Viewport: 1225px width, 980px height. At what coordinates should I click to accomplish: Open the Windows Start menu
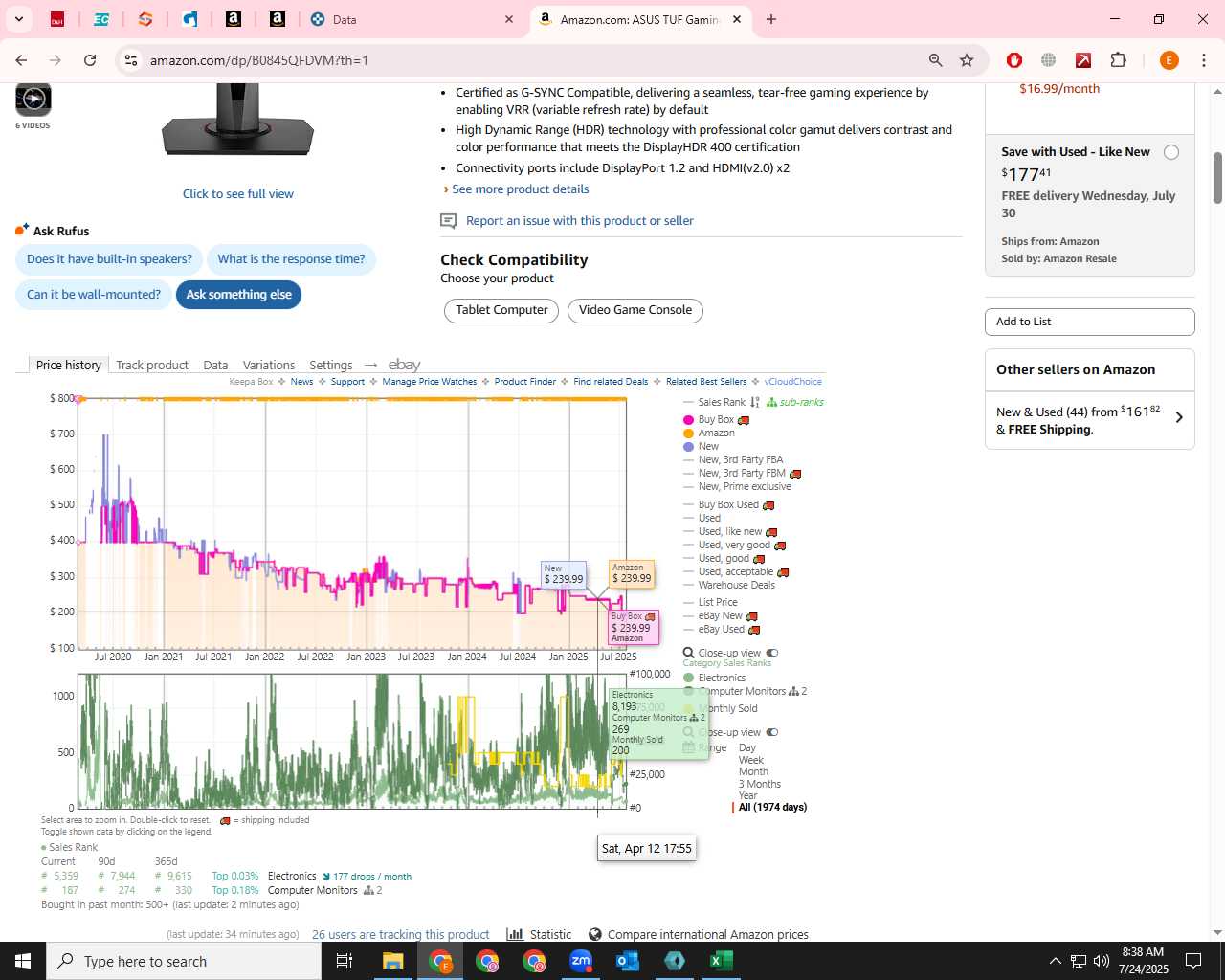[x=23, y=961]
